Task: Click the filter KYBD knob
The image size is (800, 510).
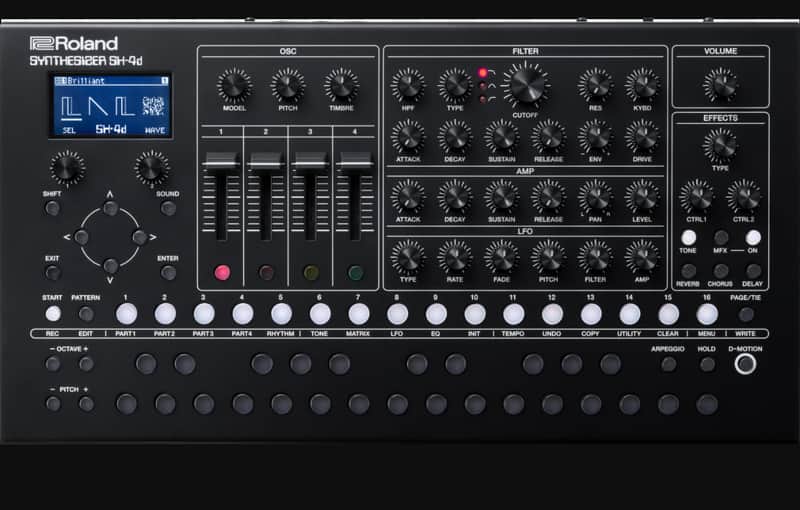Action: pos(642,86)
